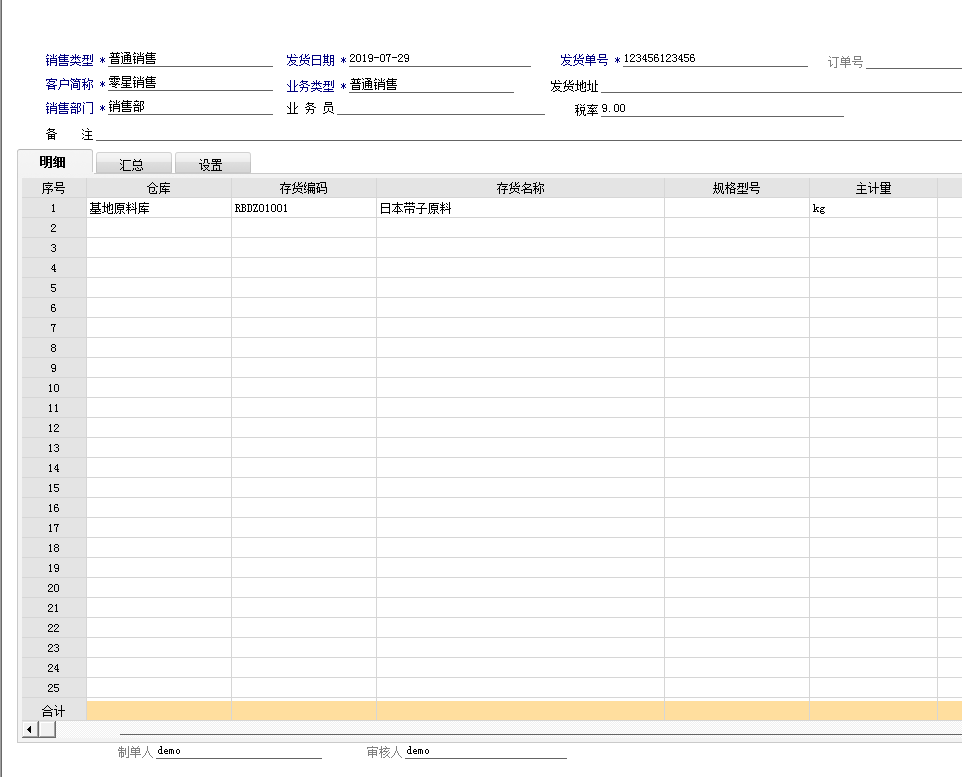Open the 汇总 tab

click(x=134, y=164)
